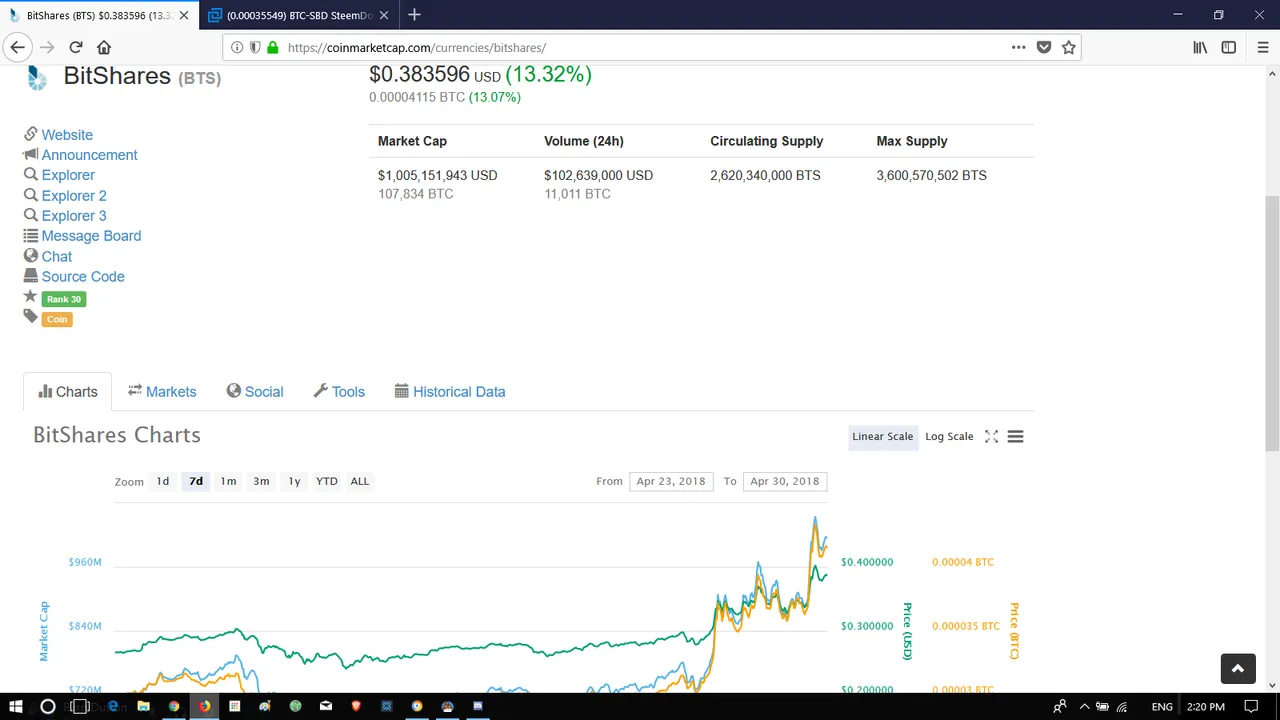Switch to the Markets tab
Image resolution: width=1280 pixels, height=720 pixels.
coord(162,392)
